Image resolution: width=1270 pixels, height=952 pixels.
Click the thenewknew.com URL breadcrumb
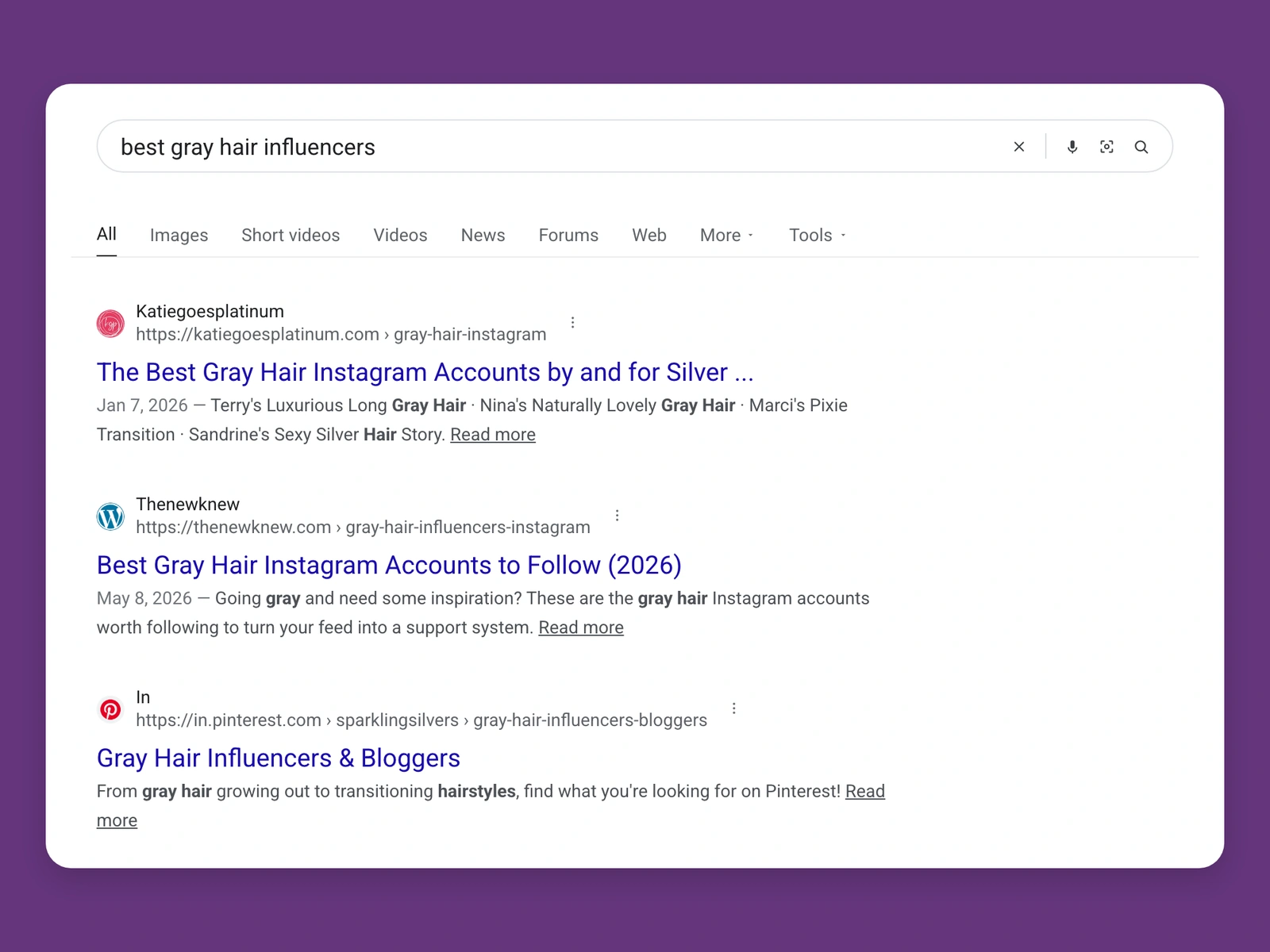coord(363,527)
